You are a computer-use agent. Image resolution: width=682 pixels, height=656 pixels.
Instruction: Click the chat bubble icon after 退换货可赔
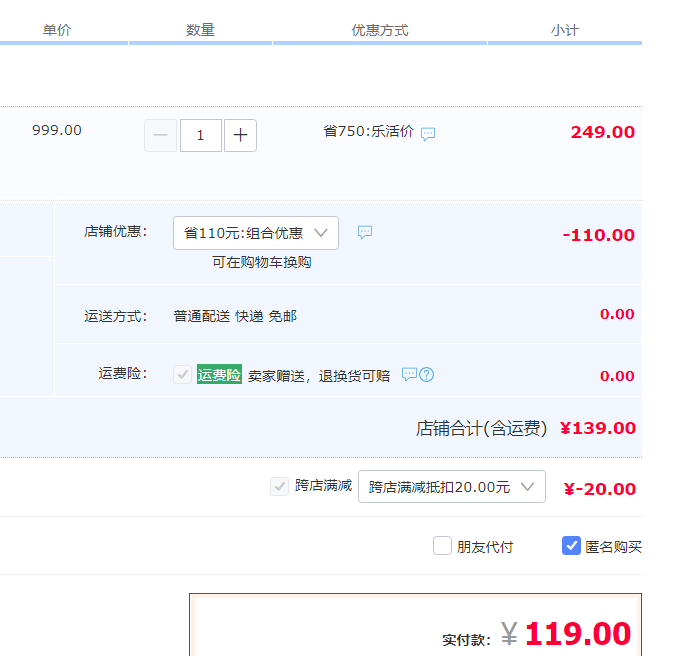tap(408, 374)
